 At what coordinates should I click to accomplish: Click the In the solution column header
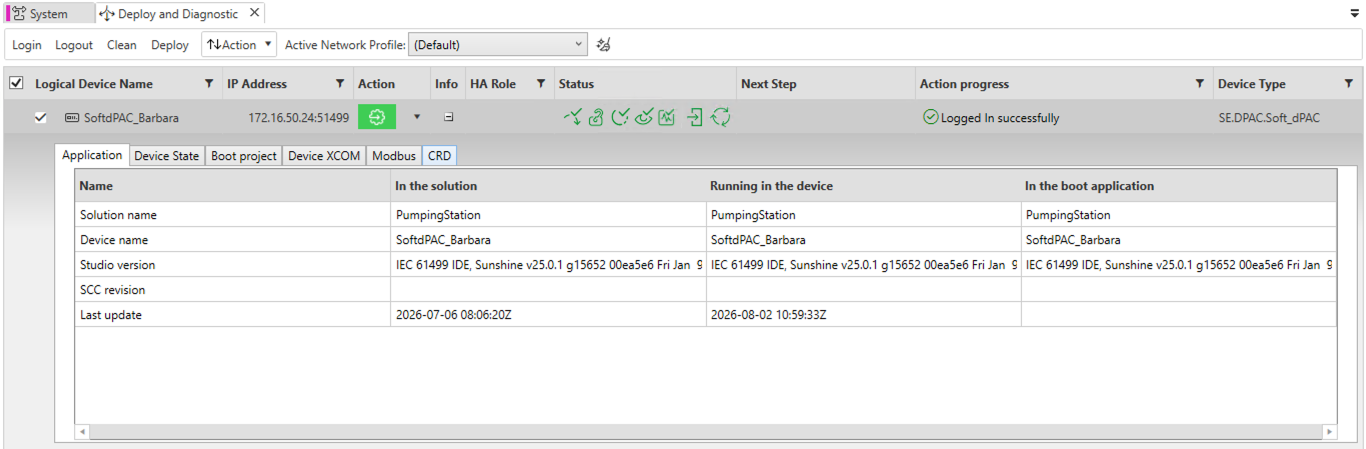(436, 186)
